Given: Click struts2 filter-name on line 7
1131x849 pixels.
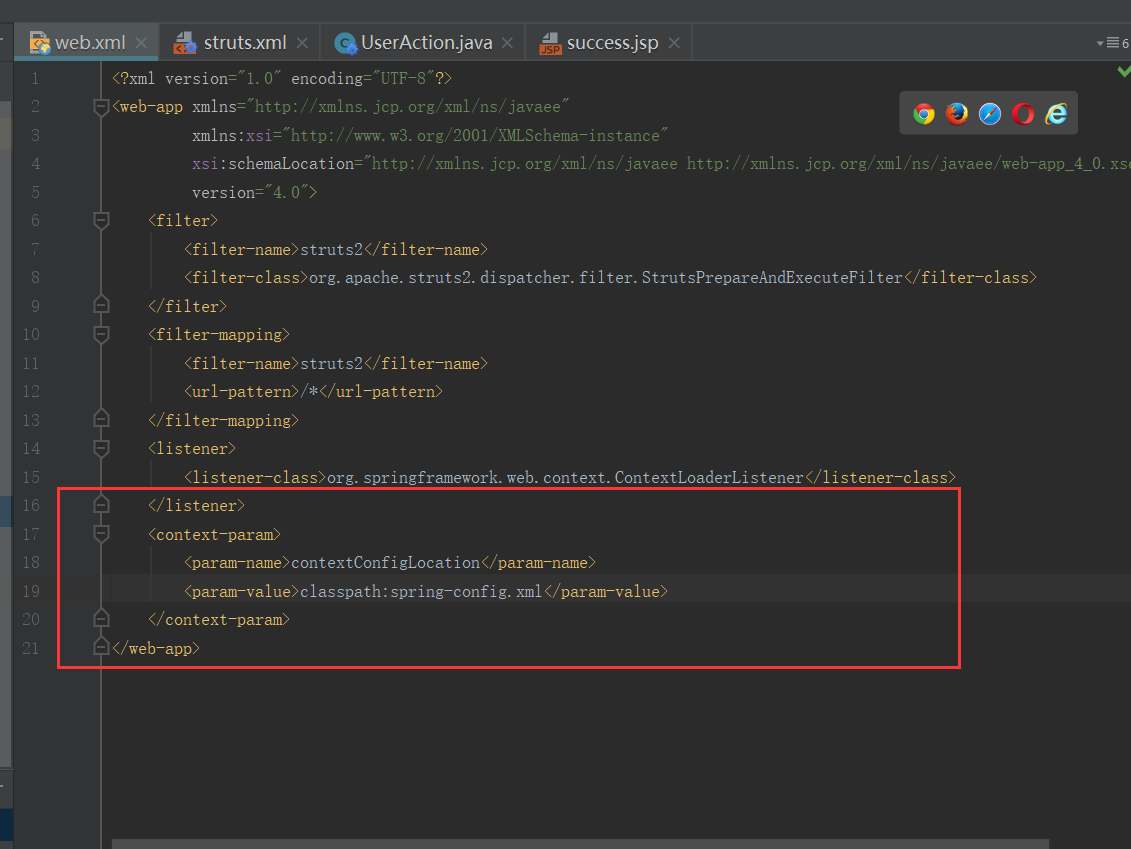Looking at the screenshot, I should click(x=332, y=250).
